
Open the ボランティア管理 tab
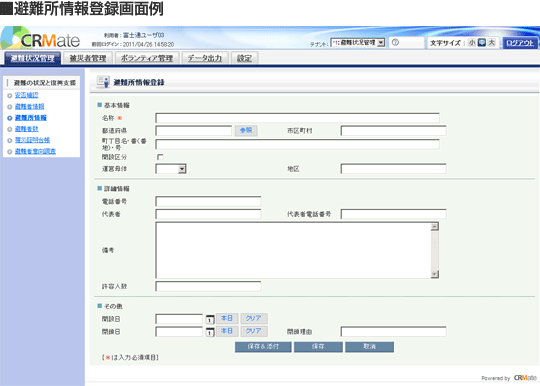[147, 58]
